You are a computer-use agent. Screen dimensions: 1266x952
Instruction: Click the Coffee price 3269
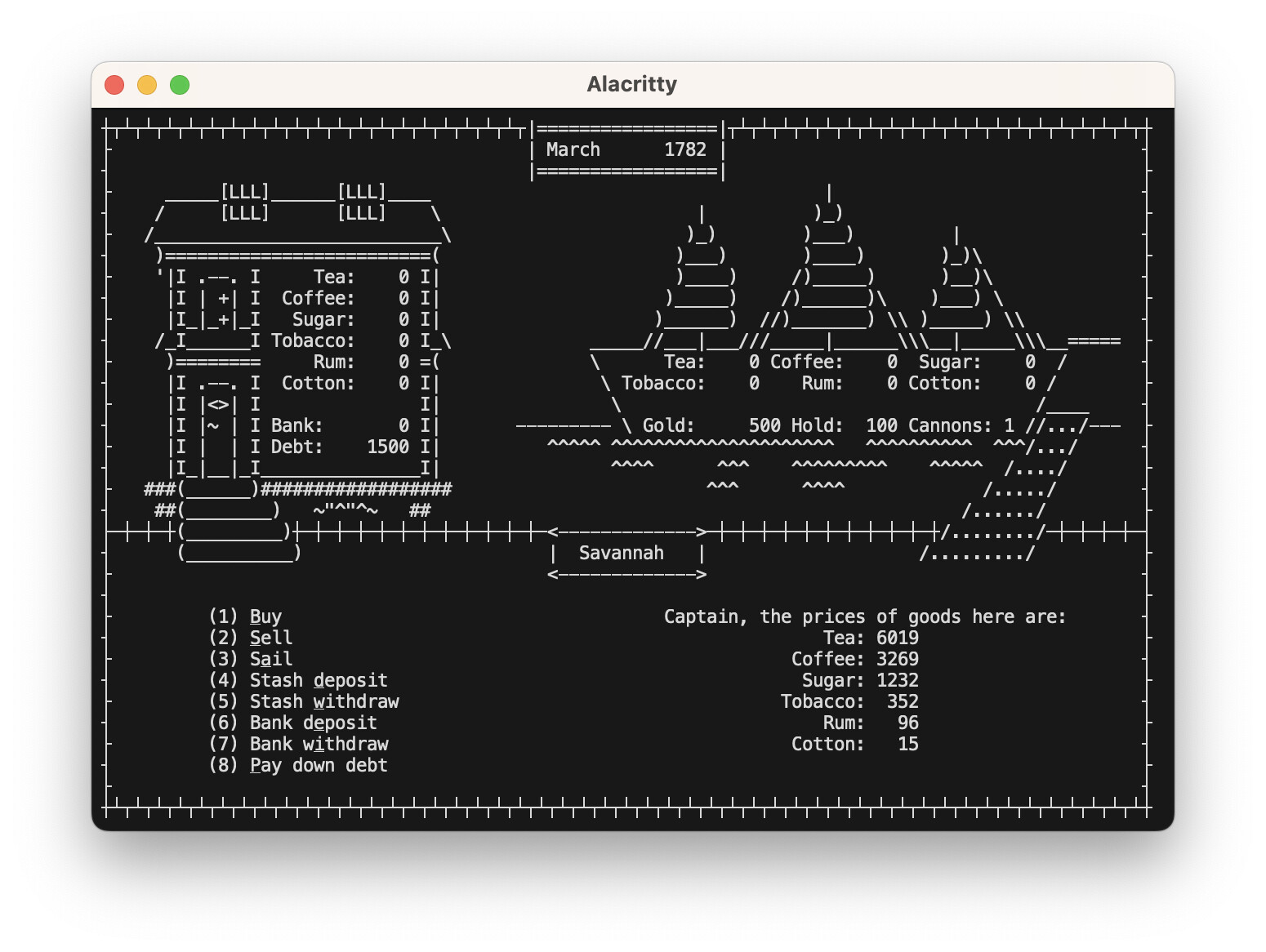tap(897, 659)
